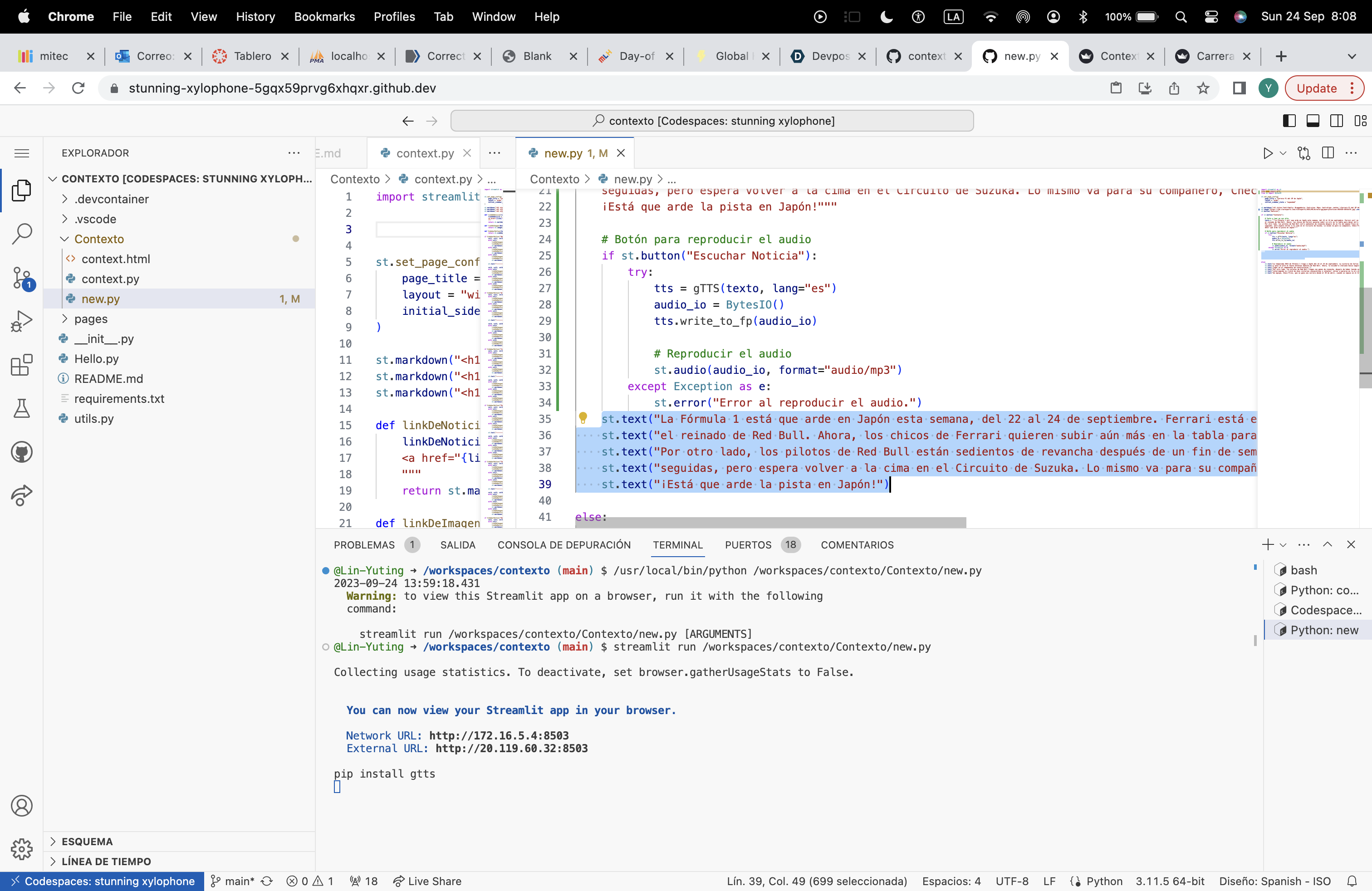Viewport: 1372px width, 891px height.
Task: Click the Run Python File play icon
Action: [x=1267, y=153]
